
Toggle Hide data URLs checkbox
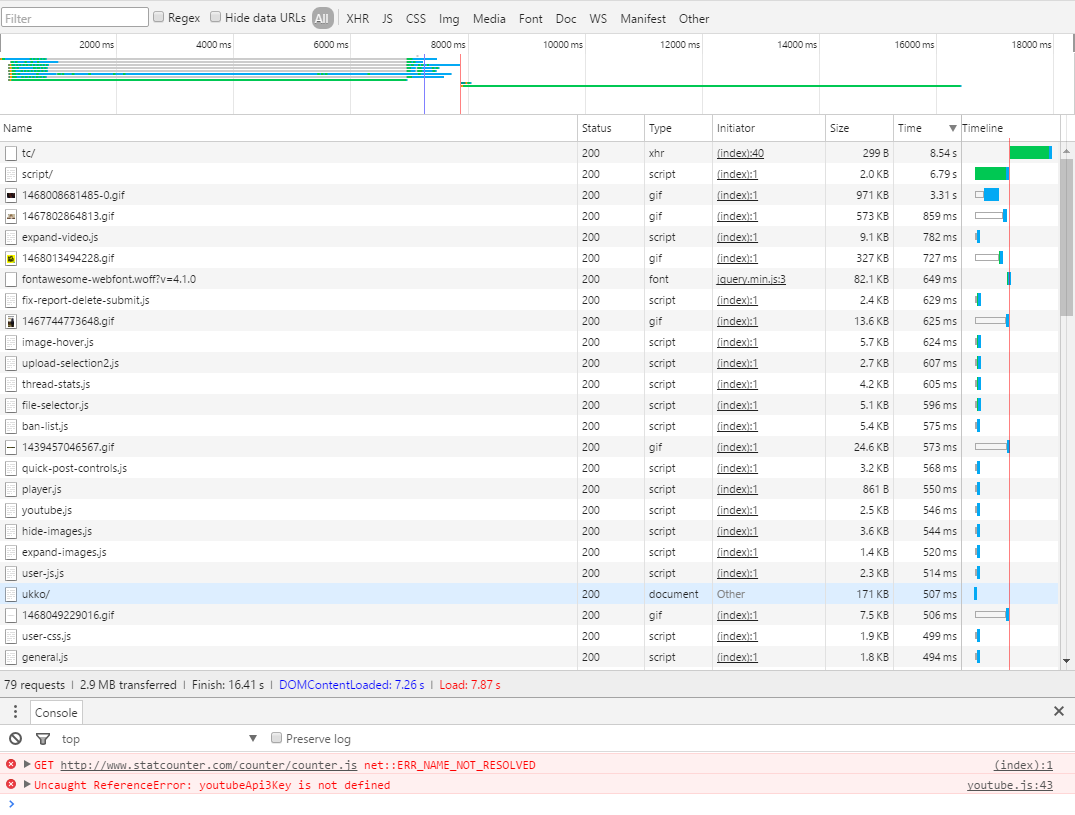click(216, 17)
